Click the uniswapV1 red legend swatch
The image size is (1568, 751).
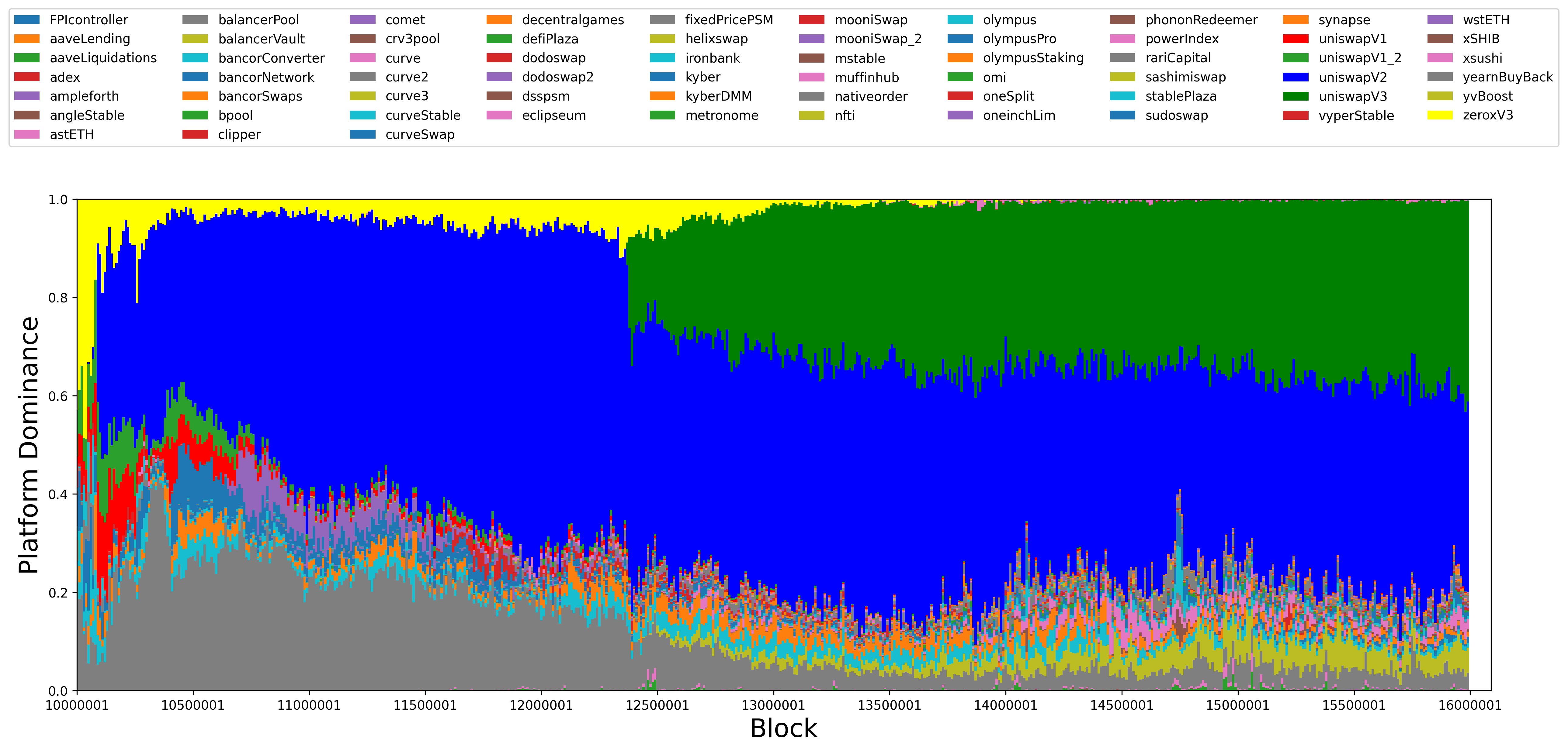click(1295, 39)
